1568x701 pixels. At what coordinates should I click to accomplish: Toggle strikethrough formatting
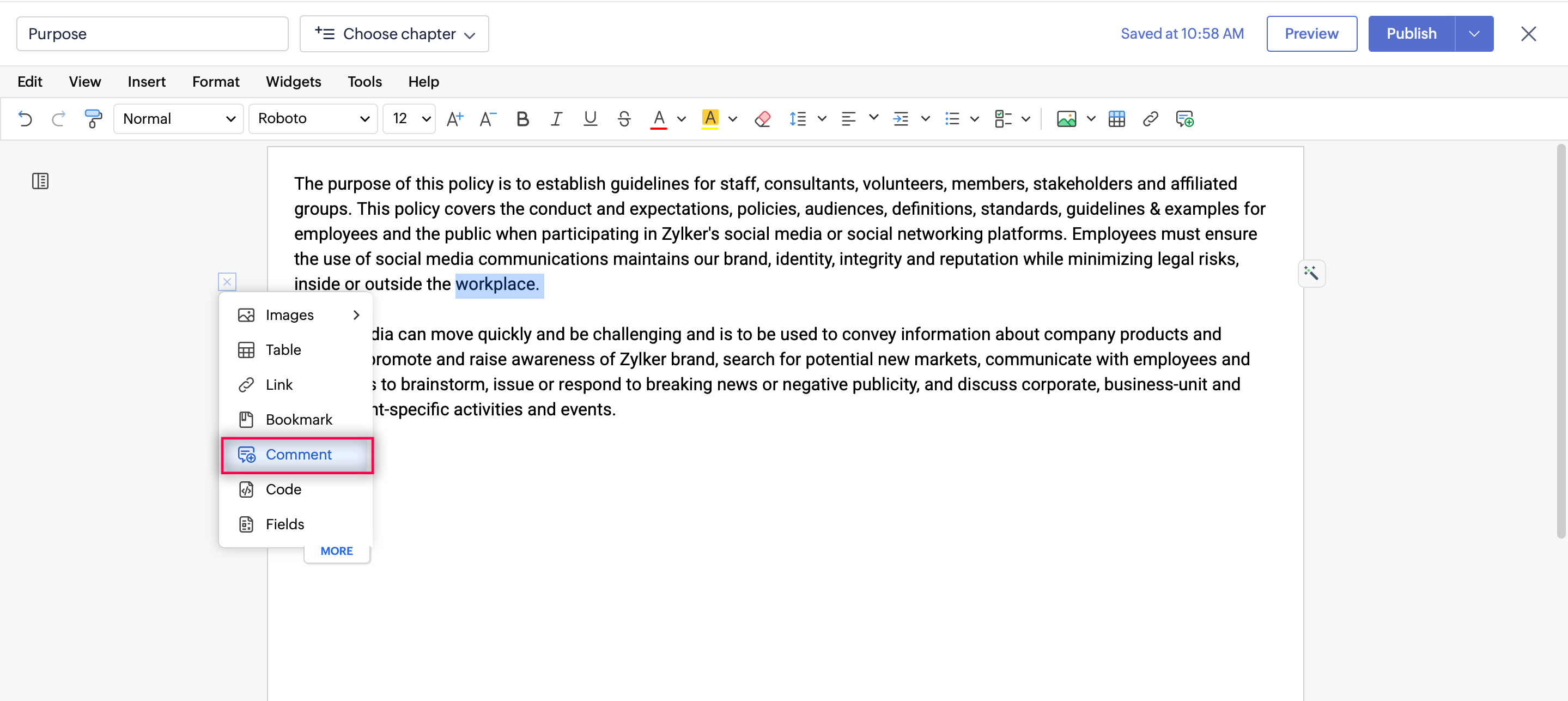pyautogui.click(x=624, y=119)
